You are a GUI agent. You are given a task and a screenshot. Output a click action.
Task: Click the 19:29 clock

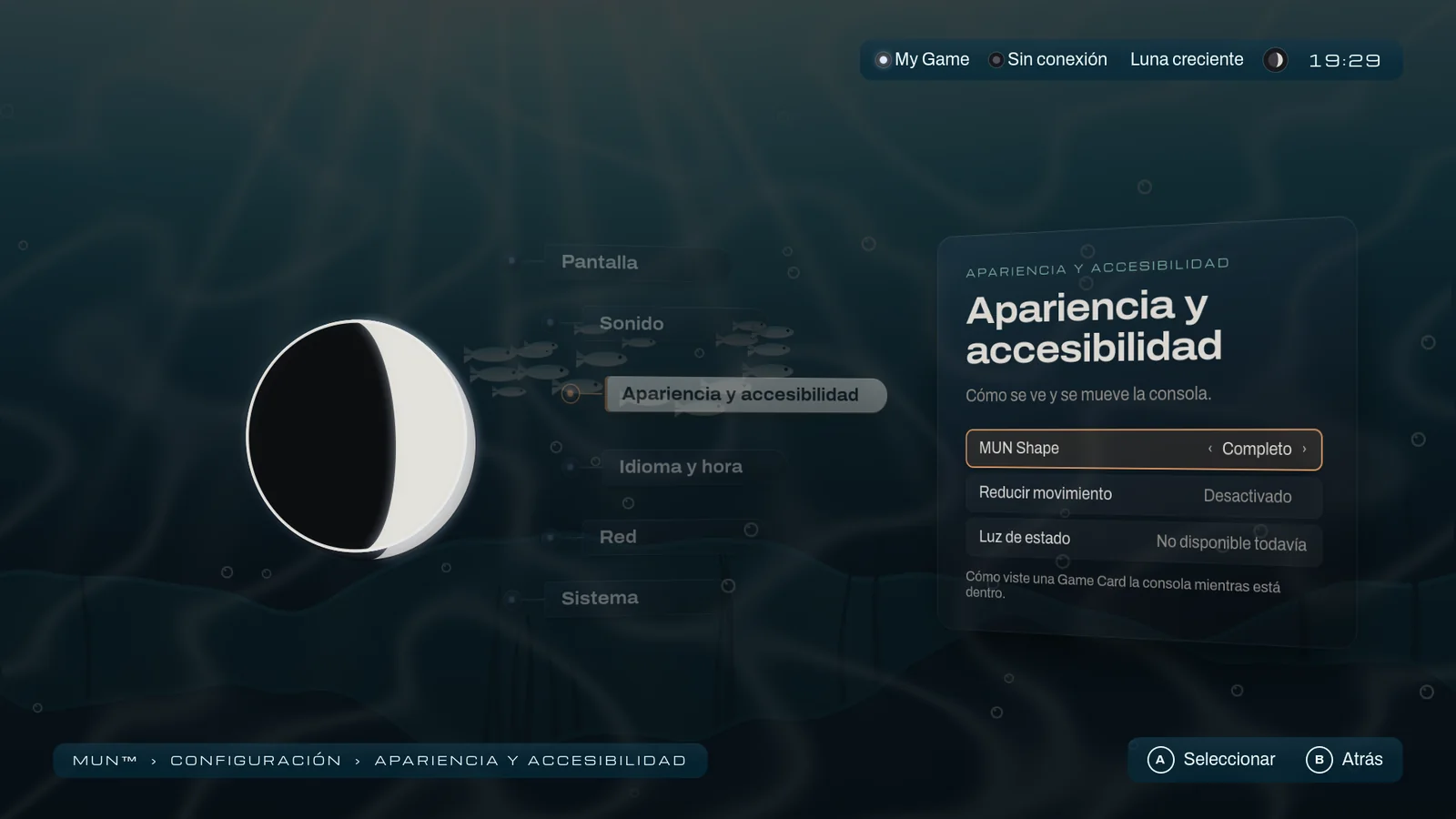click(1345, 61)
